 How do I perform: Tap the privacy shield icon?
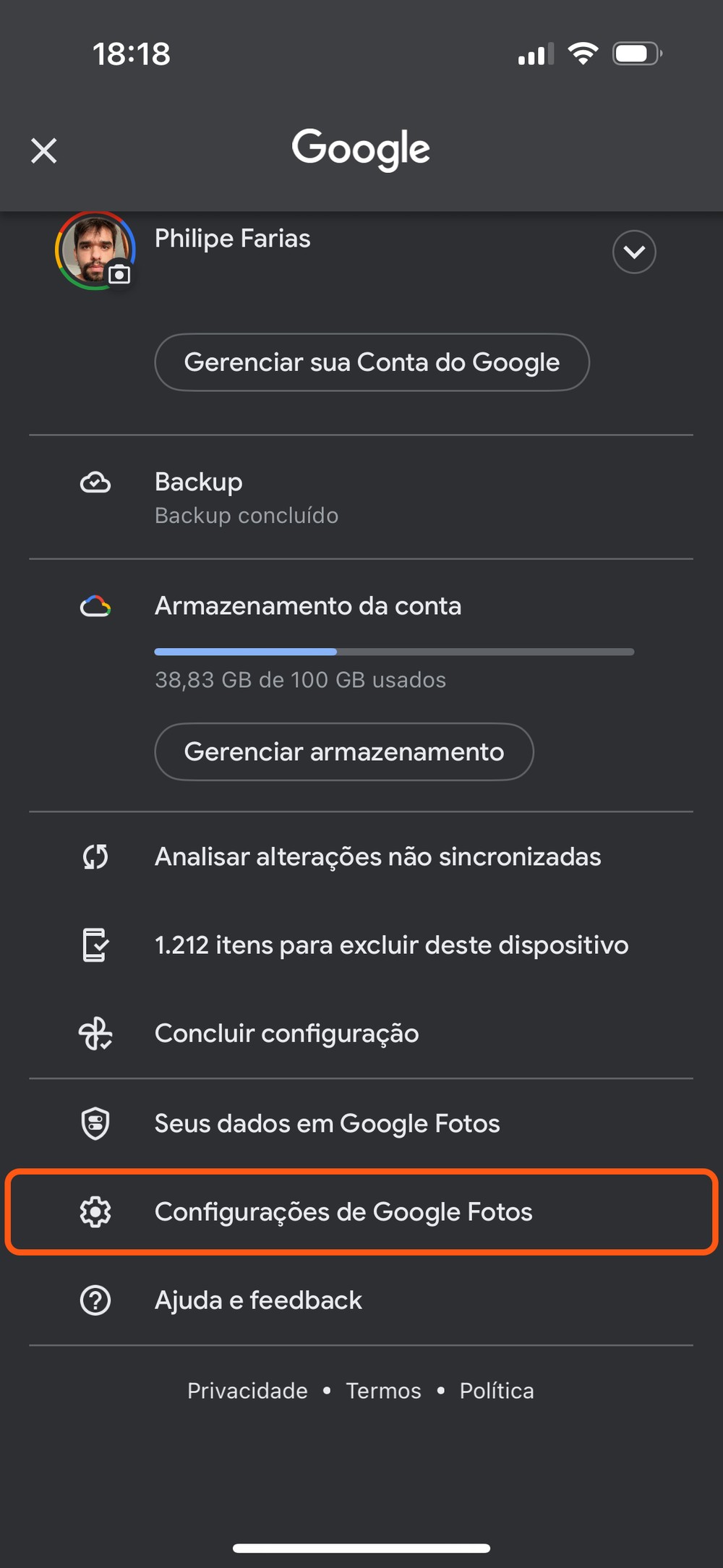(95, 1123)
